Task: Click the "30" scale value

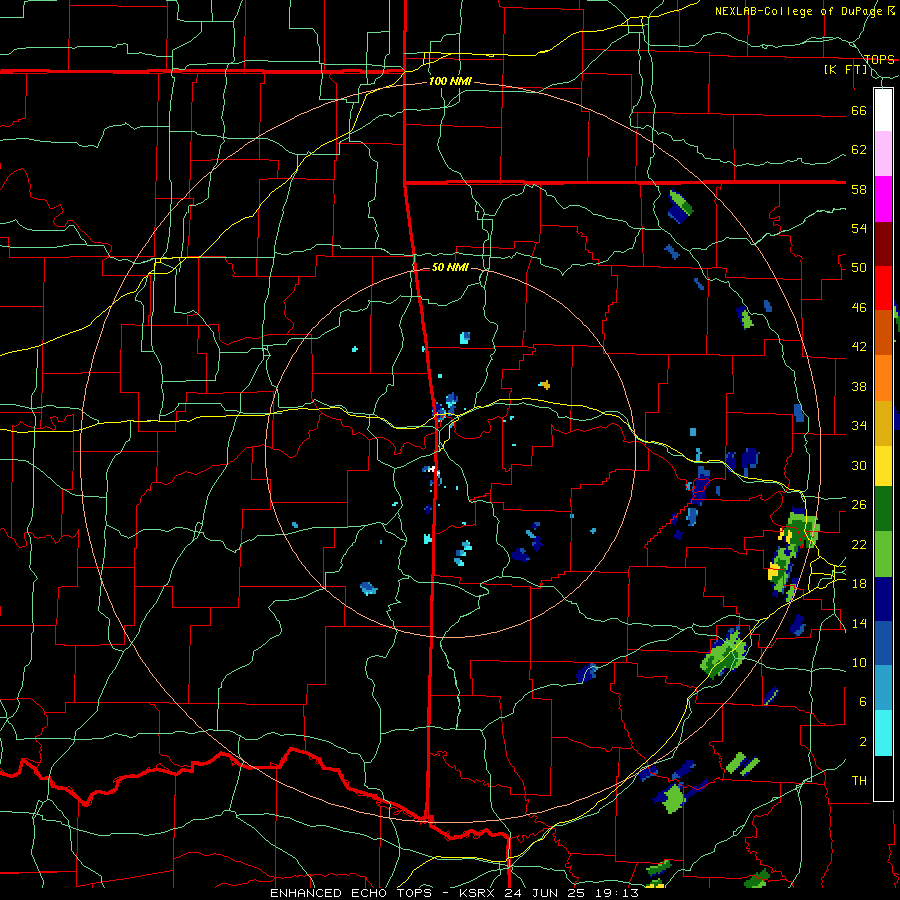Action: tap(859, 465)
